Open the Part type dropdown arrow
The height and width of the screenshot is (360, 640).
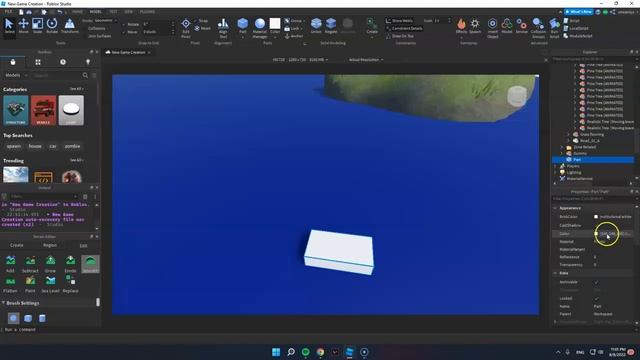[242, 37]
